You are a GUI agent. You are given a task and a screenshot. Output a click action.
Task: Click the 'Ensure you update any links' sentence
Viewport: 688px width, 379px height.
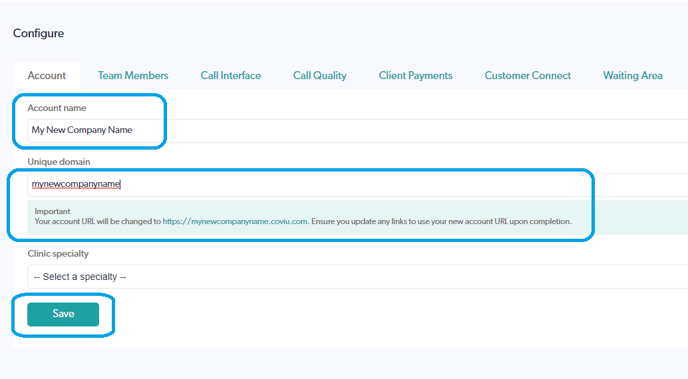point(441,222)
